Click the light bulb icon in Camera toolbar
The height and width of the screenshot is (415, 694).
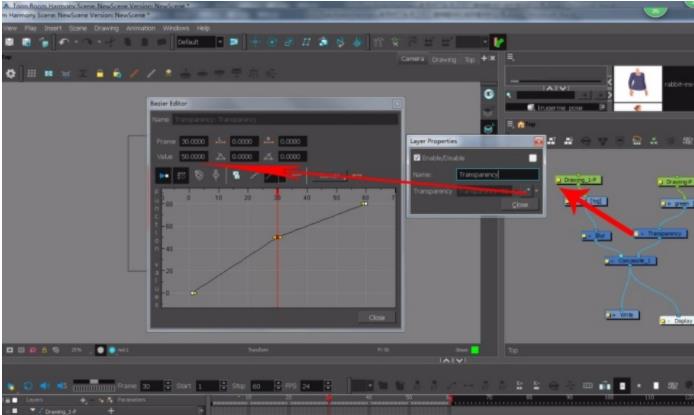[x=168, y=73]
